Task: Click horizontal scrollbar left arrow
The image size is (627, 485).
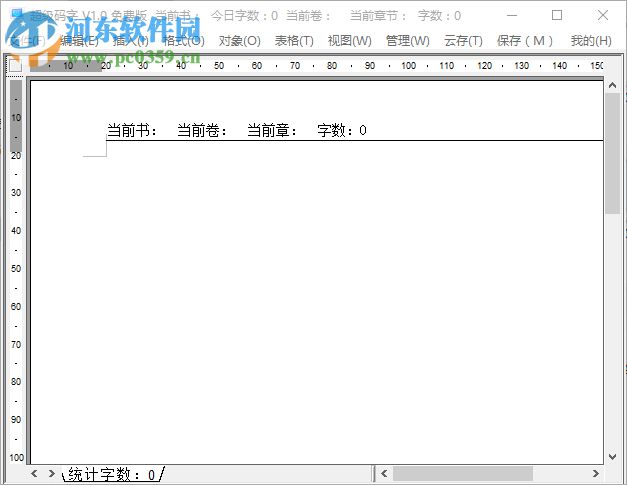Action: point(384,474)
